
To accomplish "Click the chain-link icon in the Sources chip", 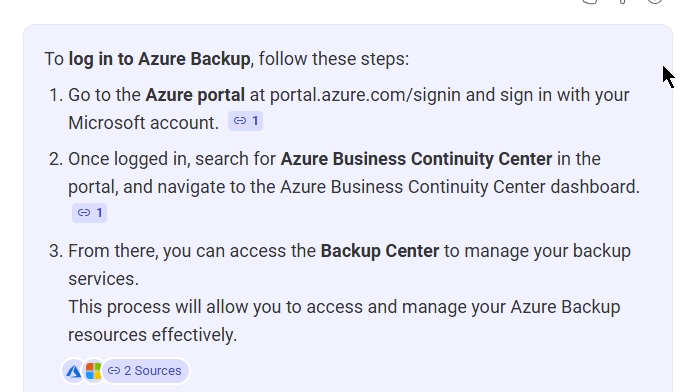I will coord(114,371).
